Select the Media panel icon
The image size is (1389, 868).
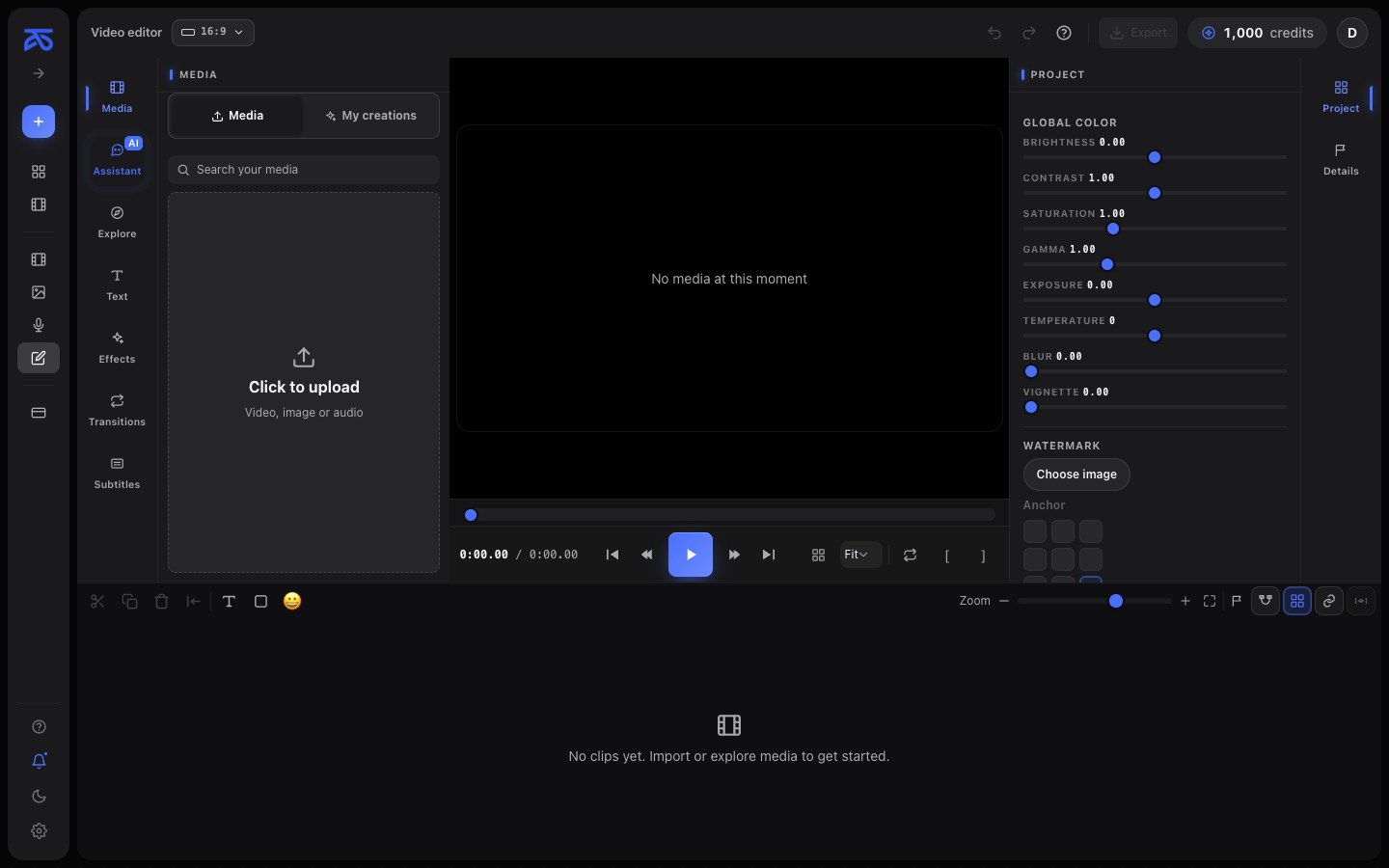(x=117, y=96)
